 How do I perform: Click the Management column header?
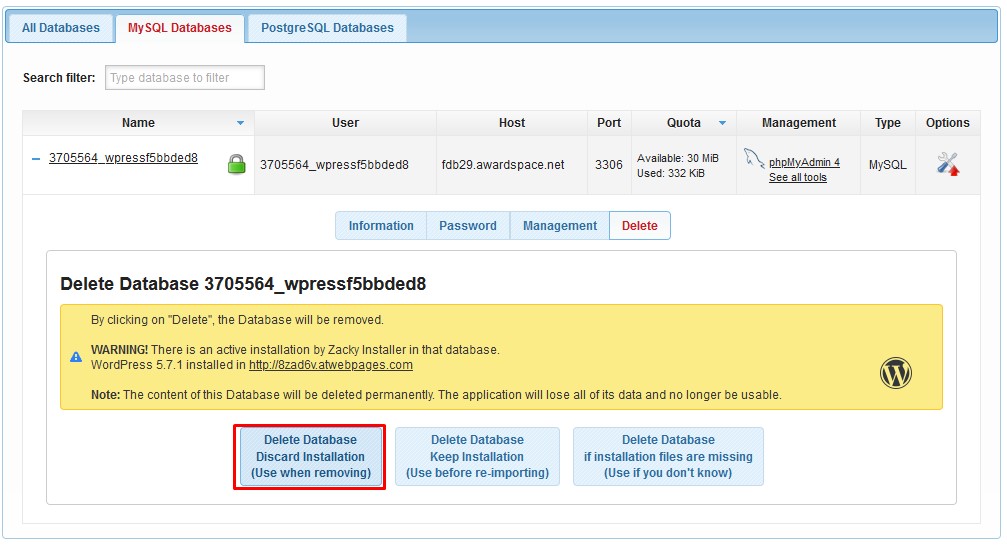click(799, 123)
